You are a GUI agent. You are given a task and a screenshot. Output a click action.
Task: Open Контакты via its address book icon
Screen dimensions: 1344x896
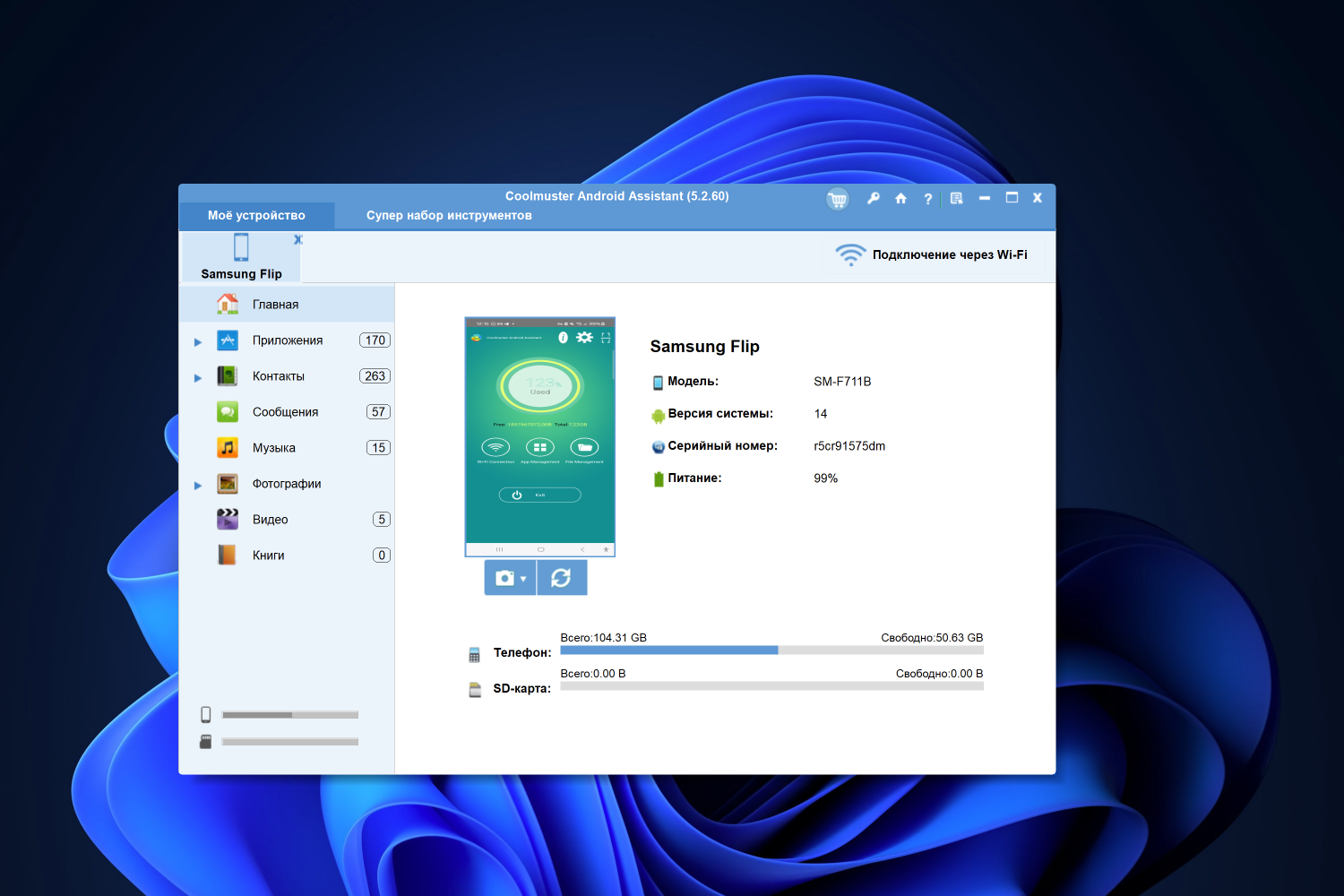point(228,376)
